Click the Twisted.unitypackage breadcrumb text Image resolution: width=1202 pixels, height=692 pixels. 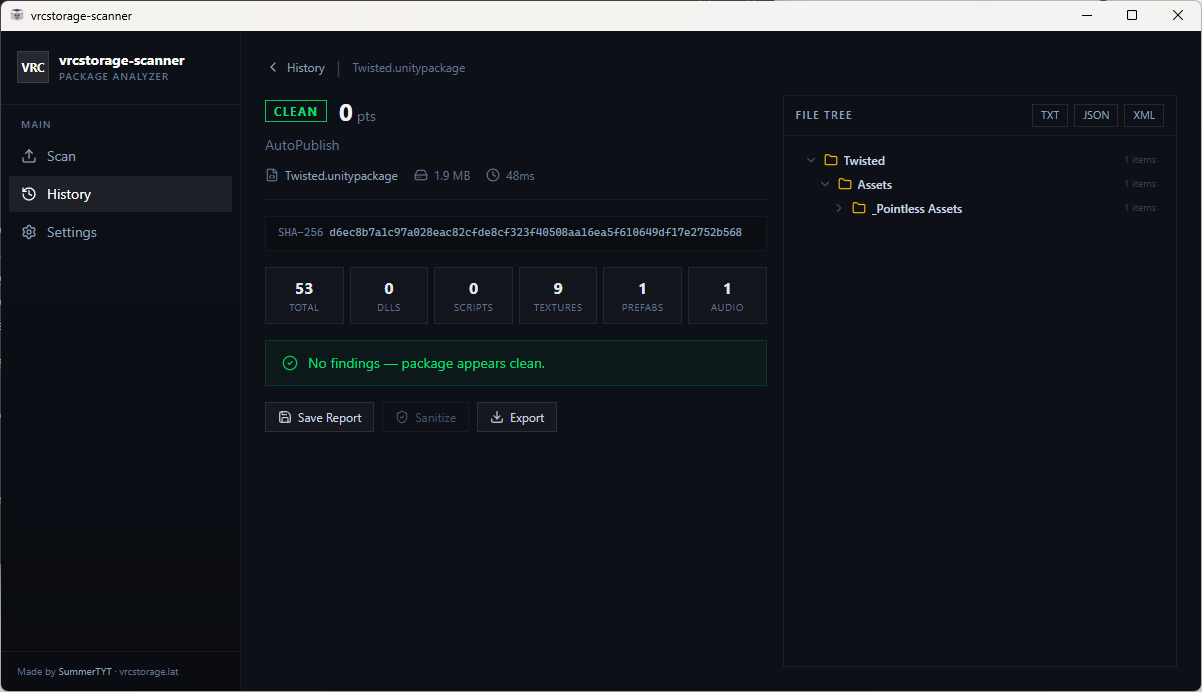pyautogui.click(x=409, y=68)
